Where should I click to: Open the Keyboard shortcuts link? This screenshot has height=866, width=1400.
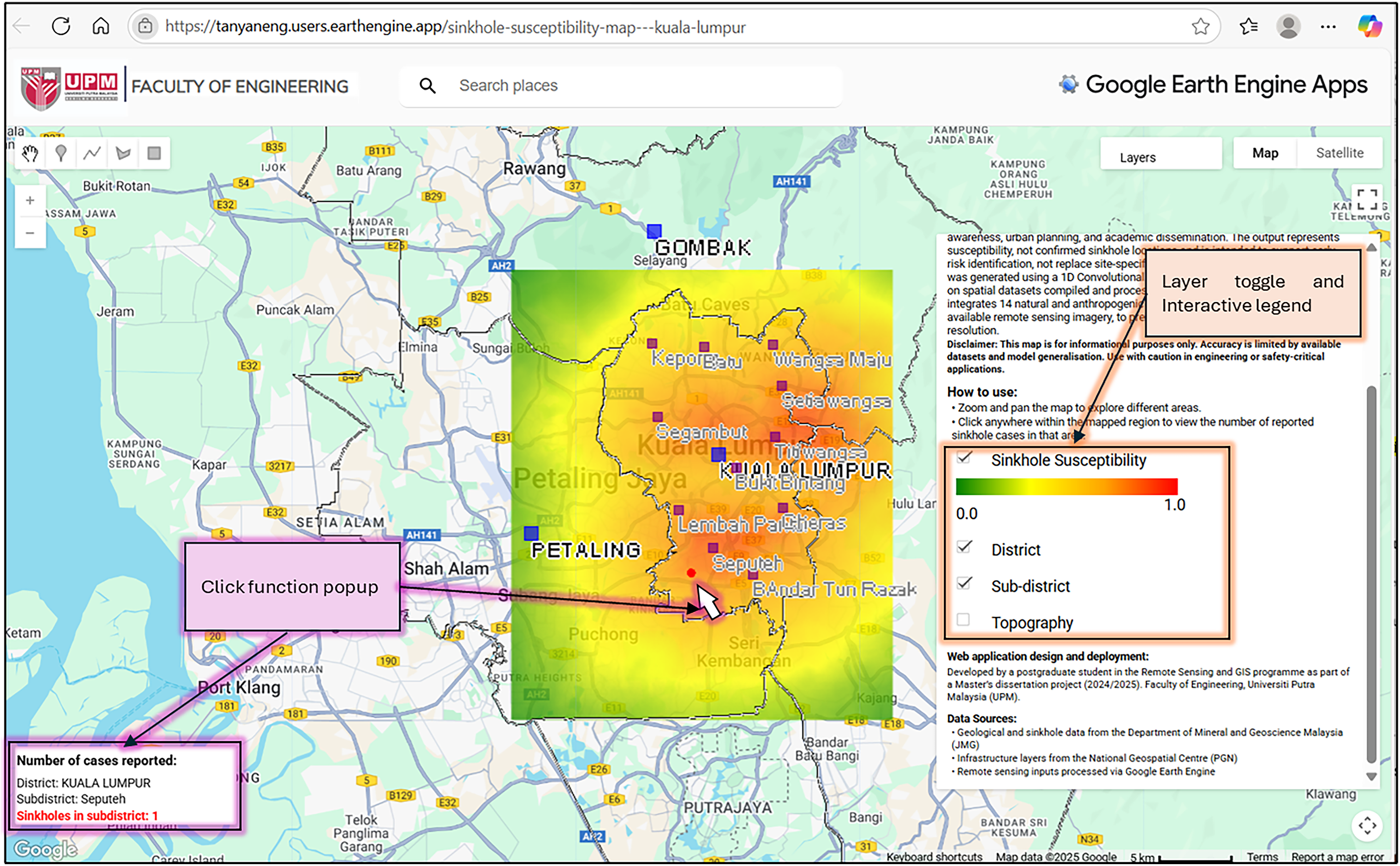(934, 857)
